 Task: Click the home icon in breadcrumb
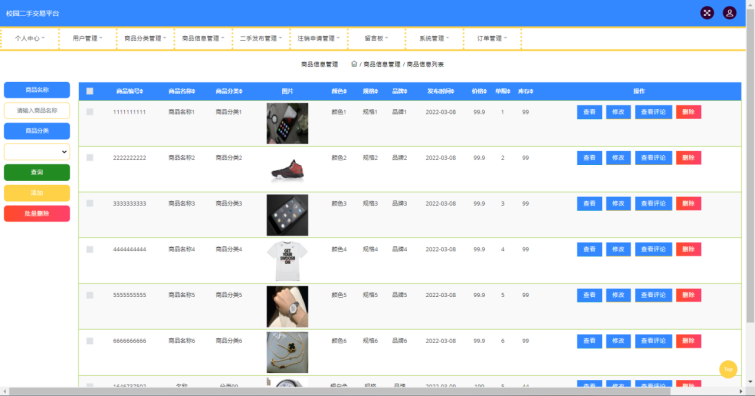354,64
